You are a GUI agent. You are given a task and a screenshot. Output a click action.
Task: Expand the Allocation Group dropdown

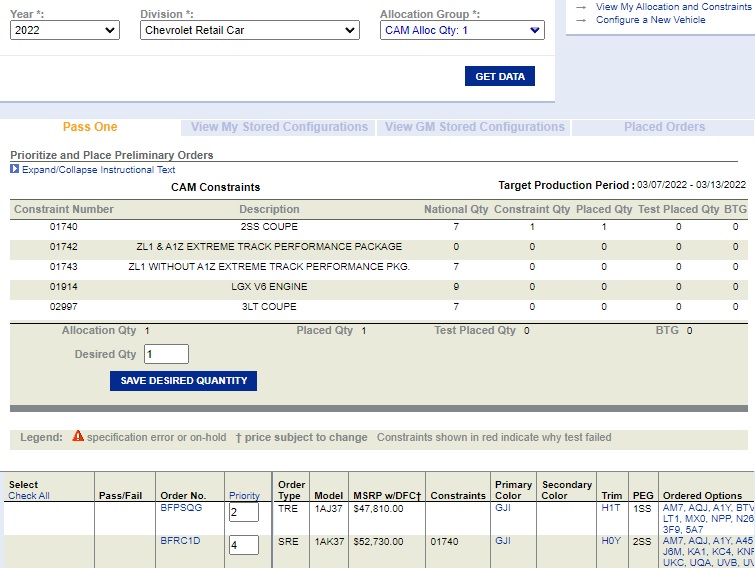tap(462, 30)
